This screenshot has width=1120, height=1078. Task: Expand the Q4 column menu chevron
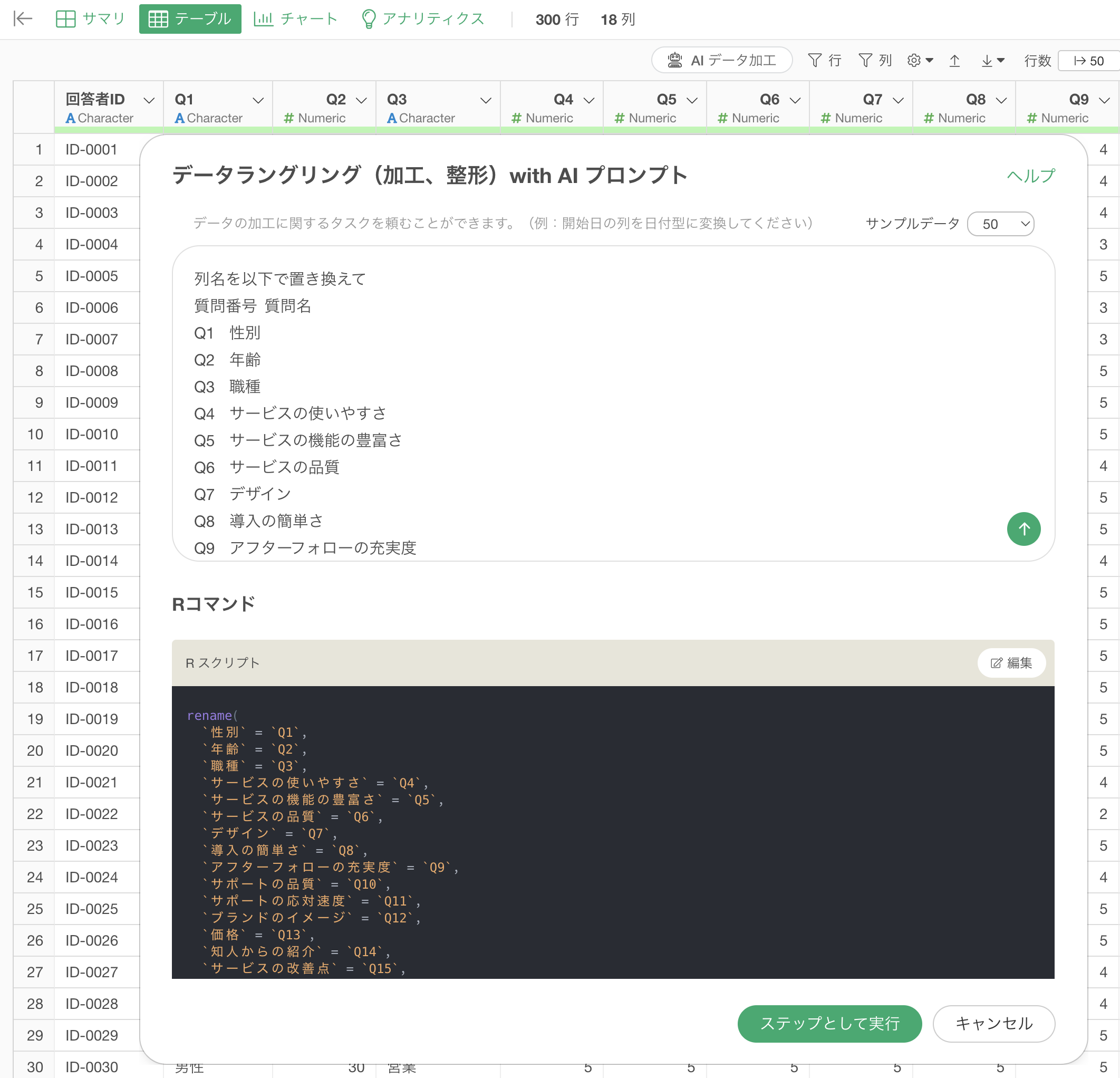point(588,100)
